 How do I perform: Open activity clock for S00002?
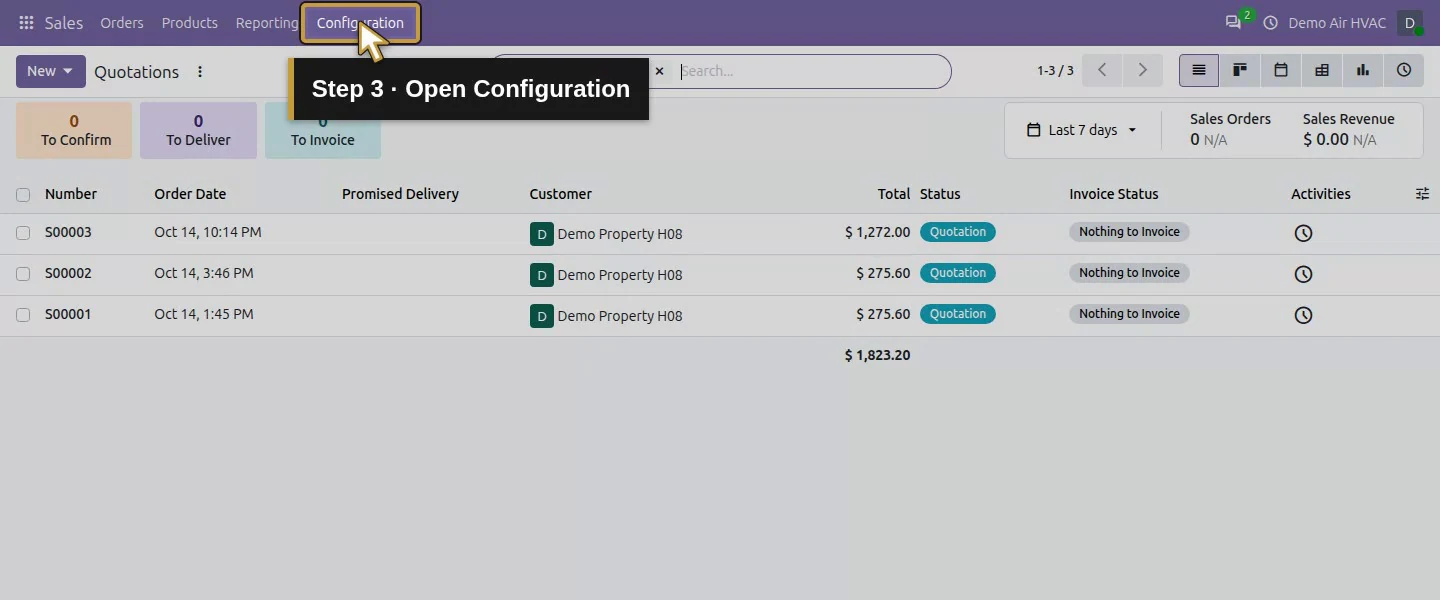[x=1303, y=274]
